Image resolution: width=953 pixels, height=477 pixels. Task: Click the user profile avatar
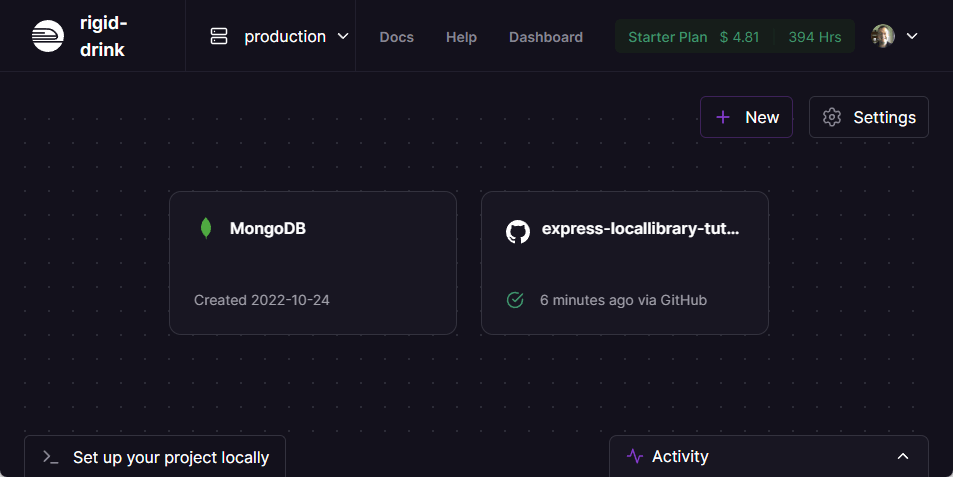coord(883,36)
